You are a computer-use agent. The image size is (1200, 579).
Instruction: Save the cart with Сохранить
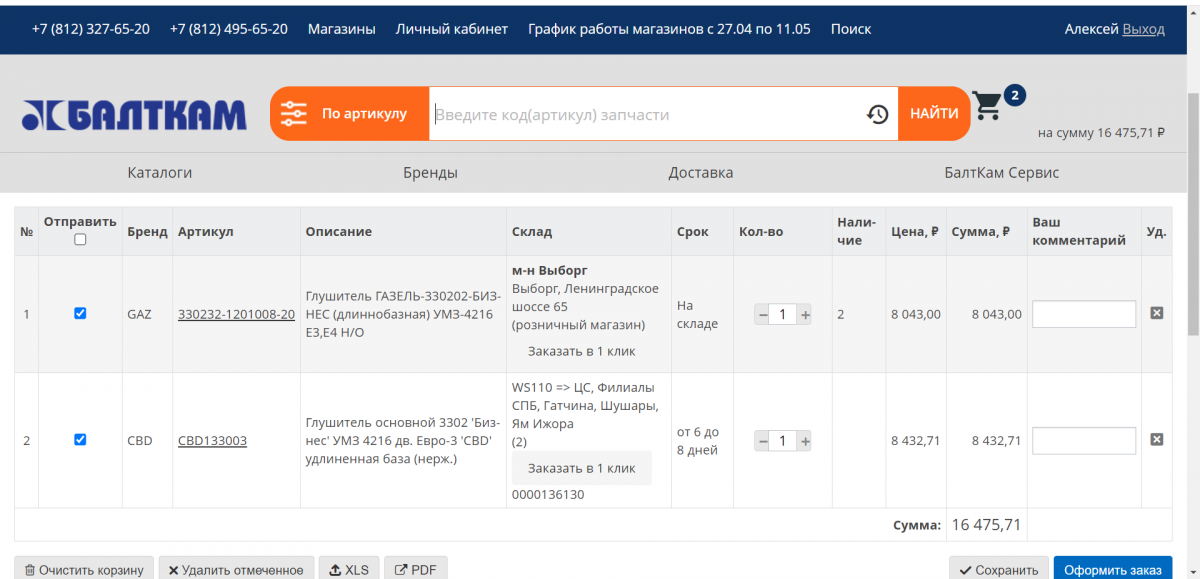tap(999, 570)
